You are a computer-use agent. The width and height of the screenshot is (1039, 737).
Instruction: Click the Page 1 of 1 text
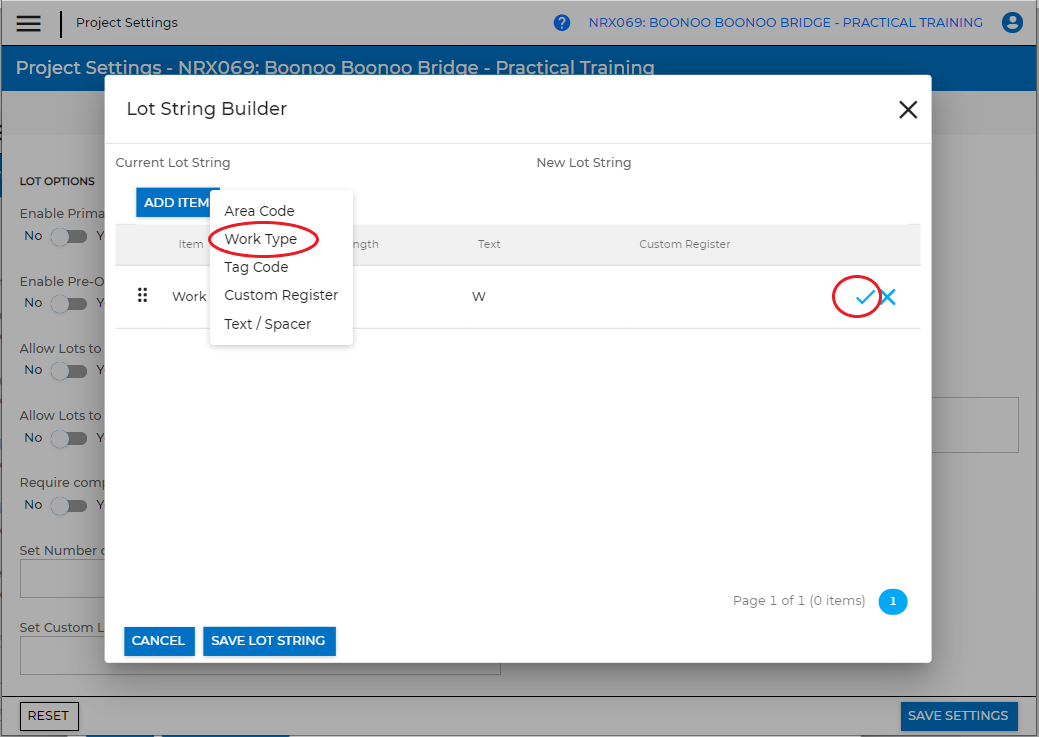point(799,600)
